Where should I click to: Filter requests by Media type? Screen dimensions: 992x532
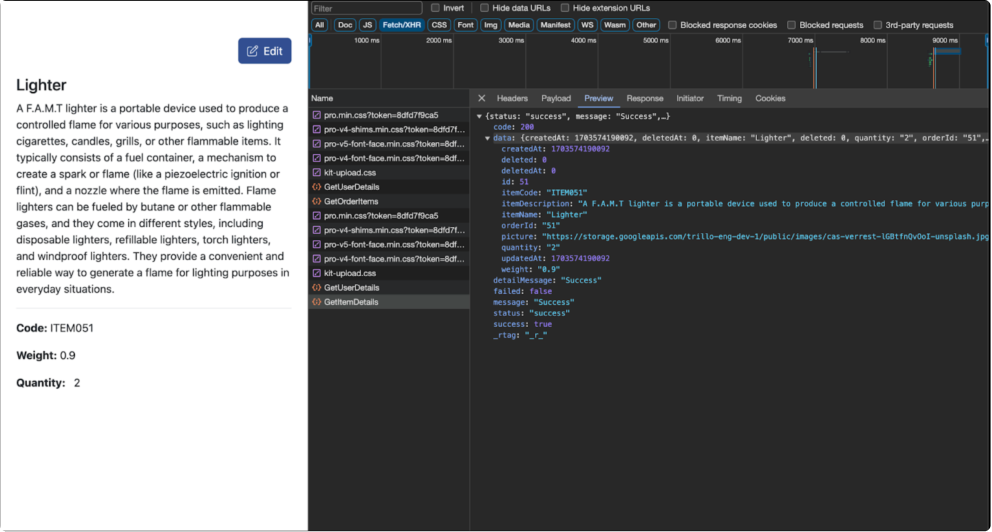[x=519, y=25]
